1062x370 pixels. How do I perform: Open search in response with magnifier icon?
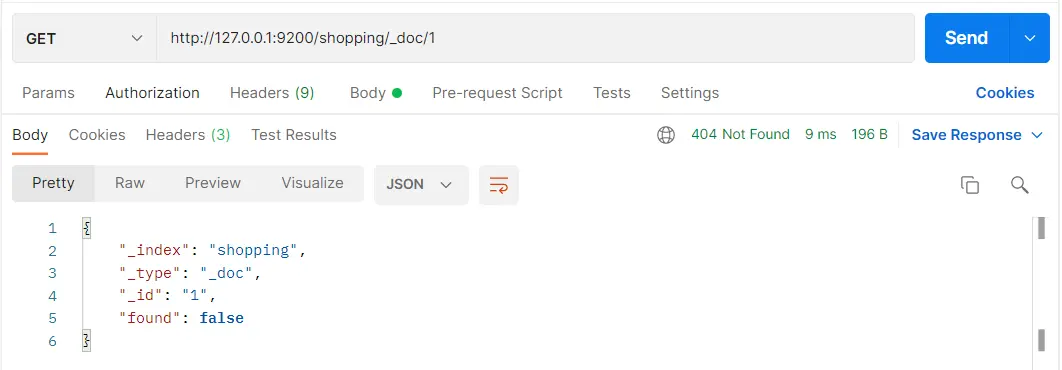point(1019,185)
